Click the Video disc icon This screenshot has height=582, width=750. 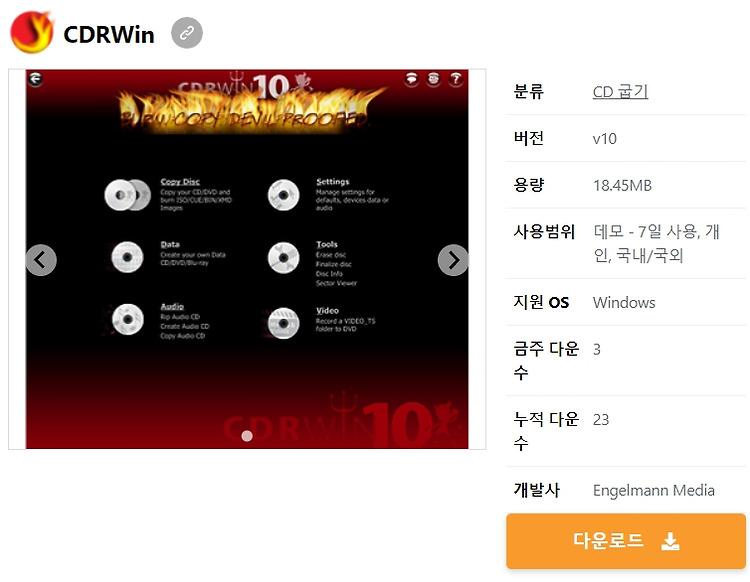284,323
